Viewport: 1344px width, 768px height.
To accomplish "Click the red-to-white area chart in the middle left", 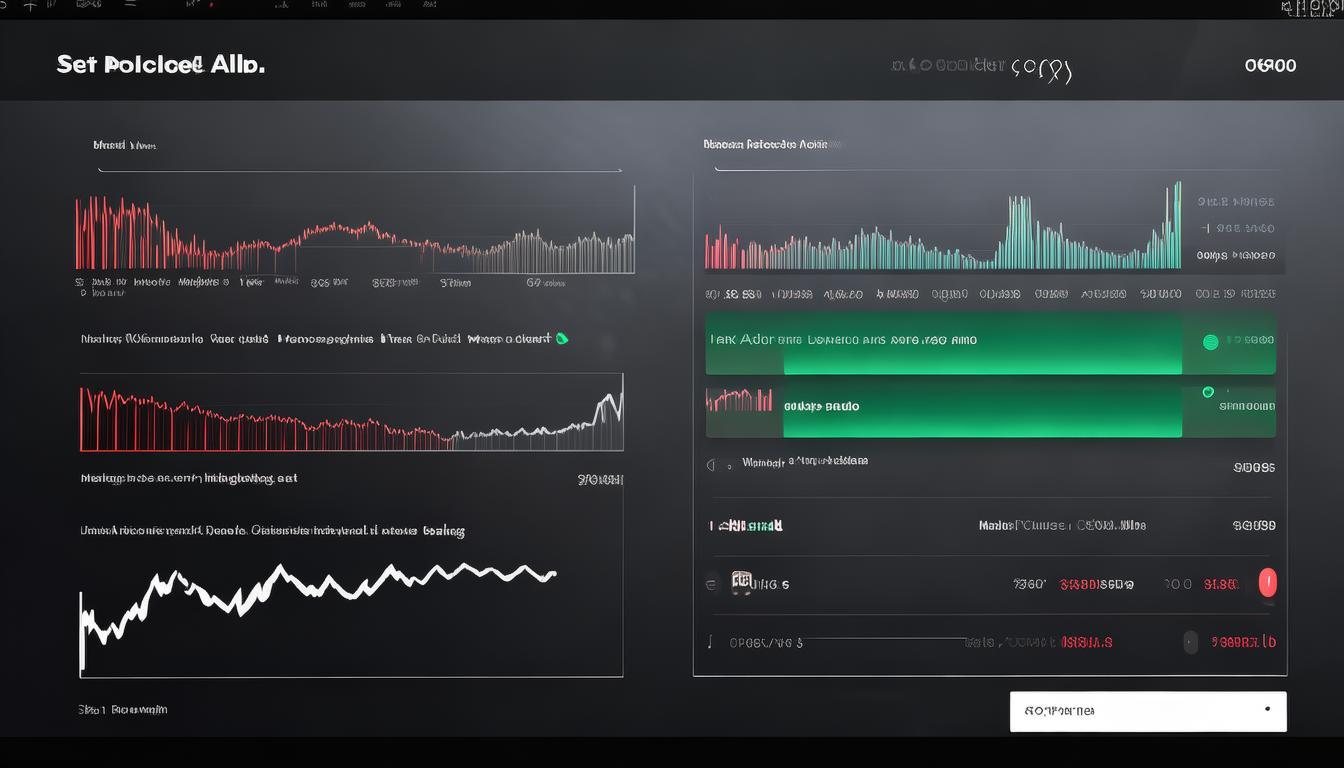I will point(350,418).
